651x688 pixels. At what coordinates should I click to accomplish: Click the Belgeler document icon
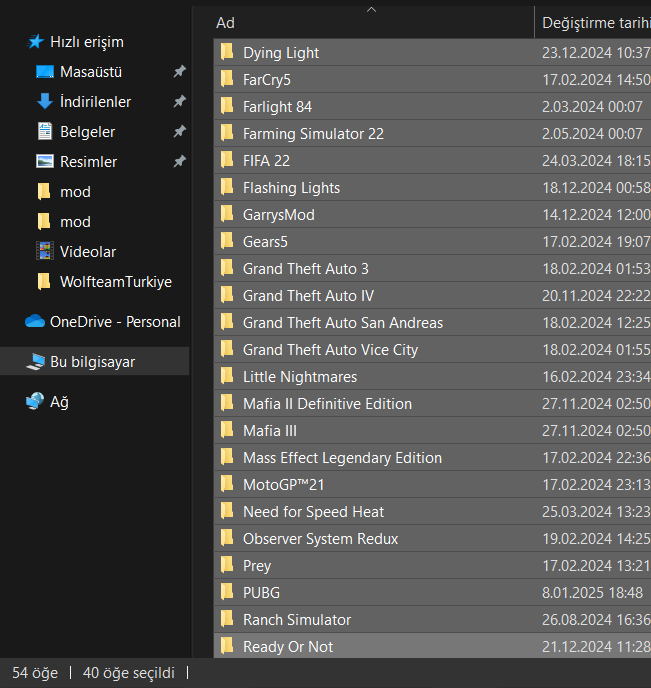[45, 132]
